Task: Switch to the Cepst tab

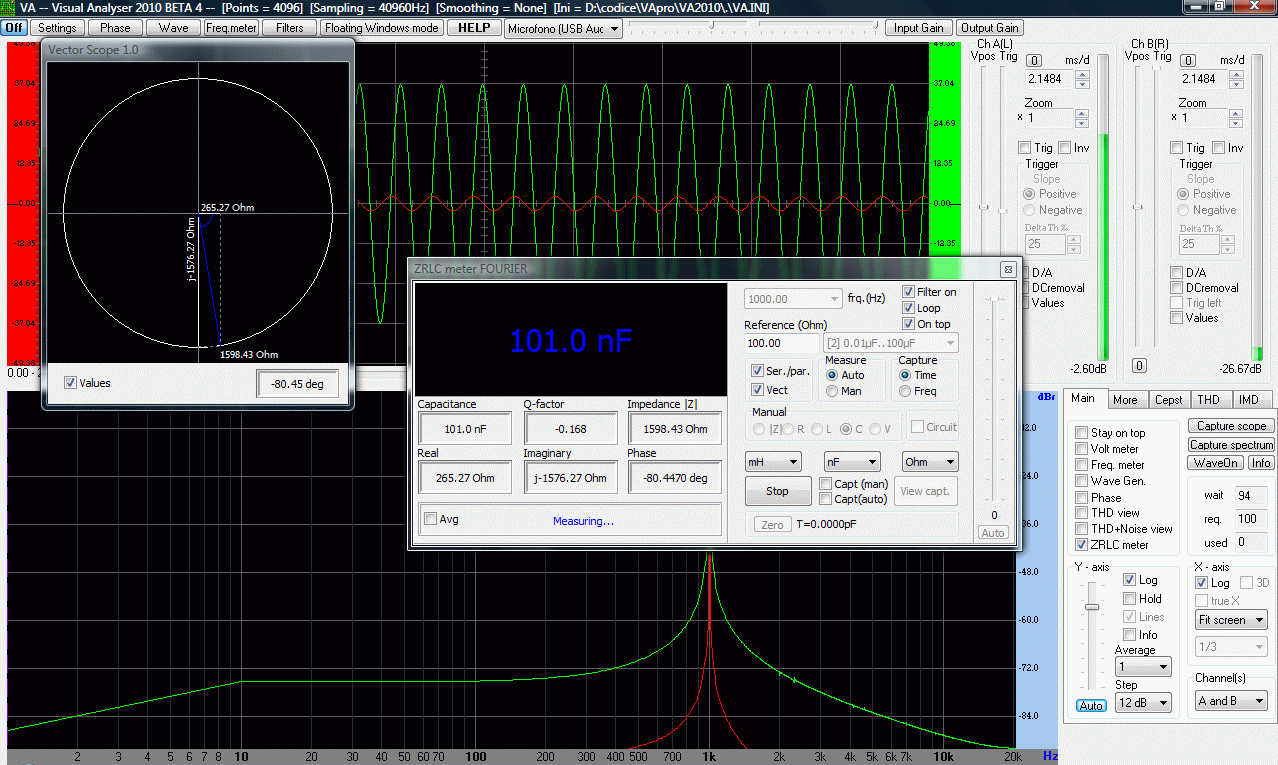Action: (x=1168, y=400)
